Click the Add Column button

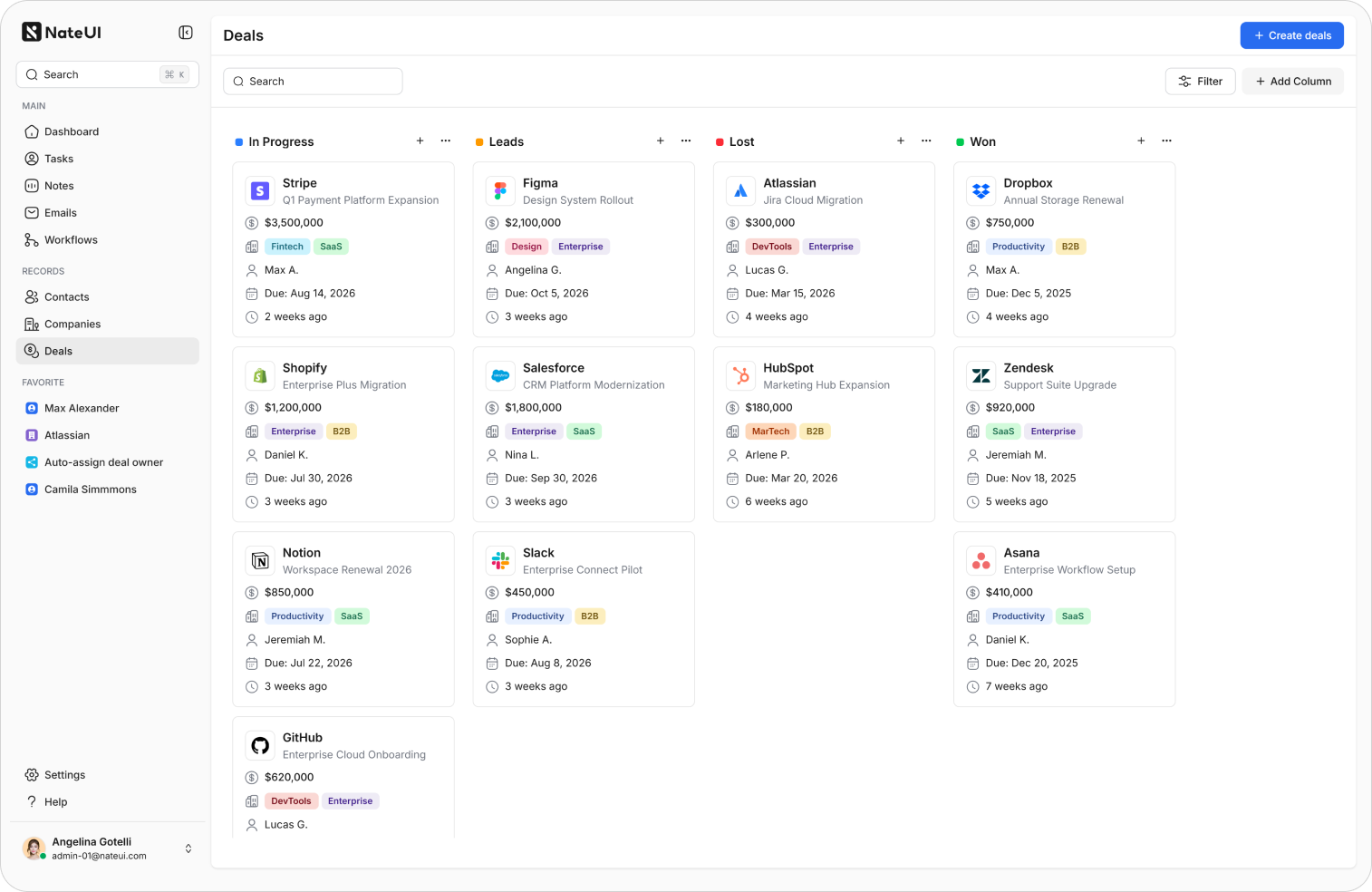pos(1293,82)
